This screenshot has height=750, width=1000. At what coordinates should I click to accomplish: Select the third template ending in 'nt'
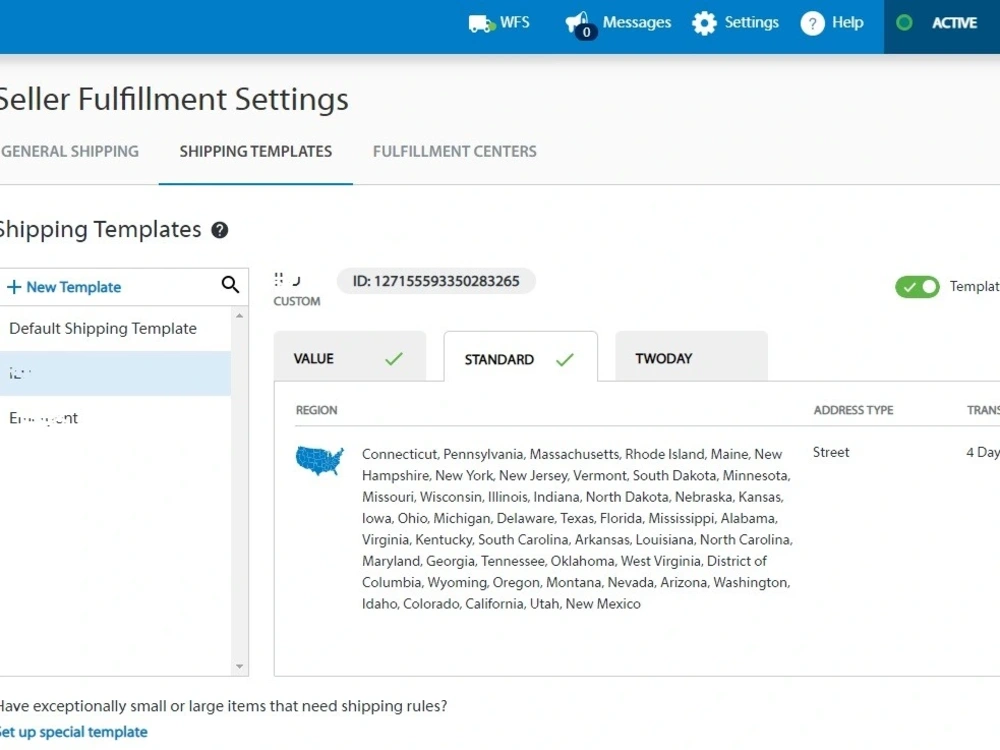[x=115, y=418]
